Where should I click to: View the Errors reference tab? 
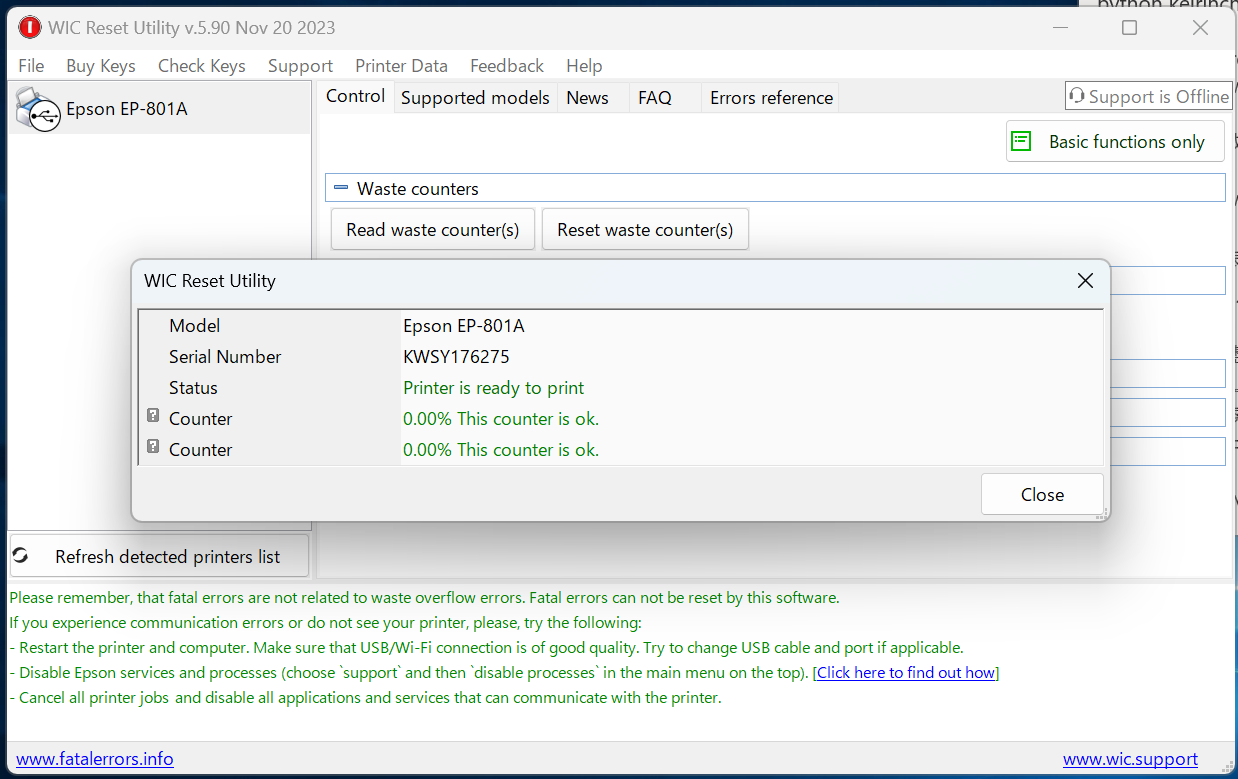click(x=770, y=97)
